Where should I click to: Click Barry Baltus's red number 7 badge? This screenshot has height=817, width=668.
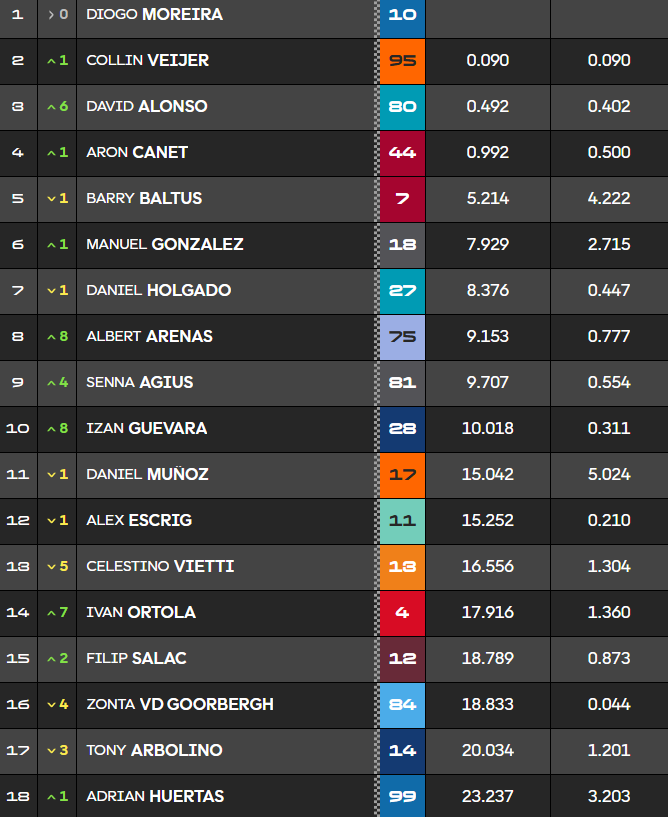pos(402,199)
